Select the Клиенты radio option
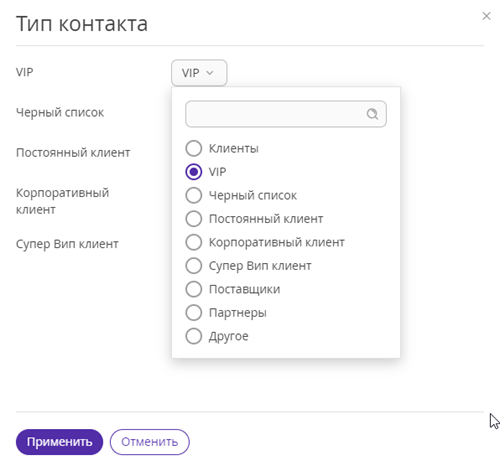 click(x=194, y=148)
